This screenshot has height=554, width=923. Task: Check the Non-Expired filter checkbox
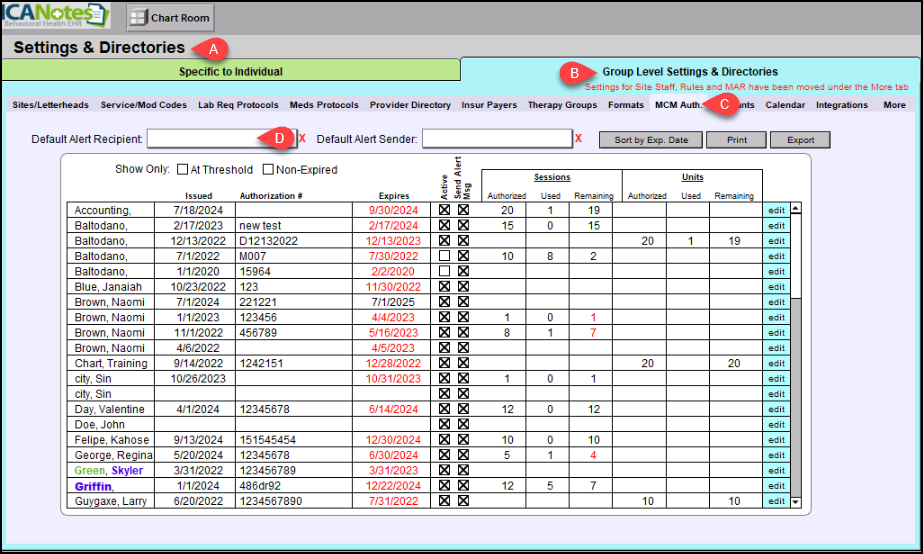[268, 170]
